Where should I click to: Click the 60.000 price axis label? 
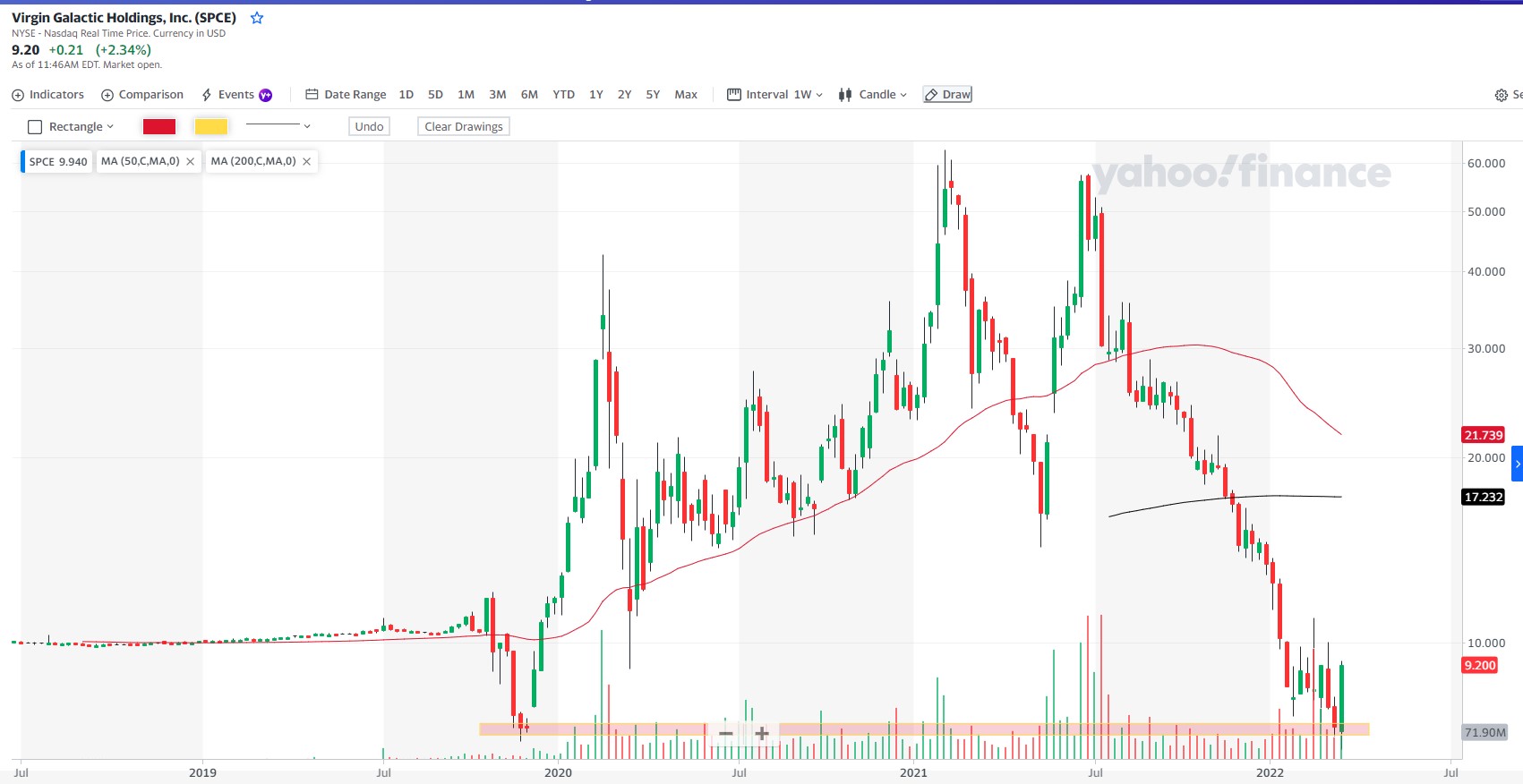pyautogui.click(x=1486, y=163)
